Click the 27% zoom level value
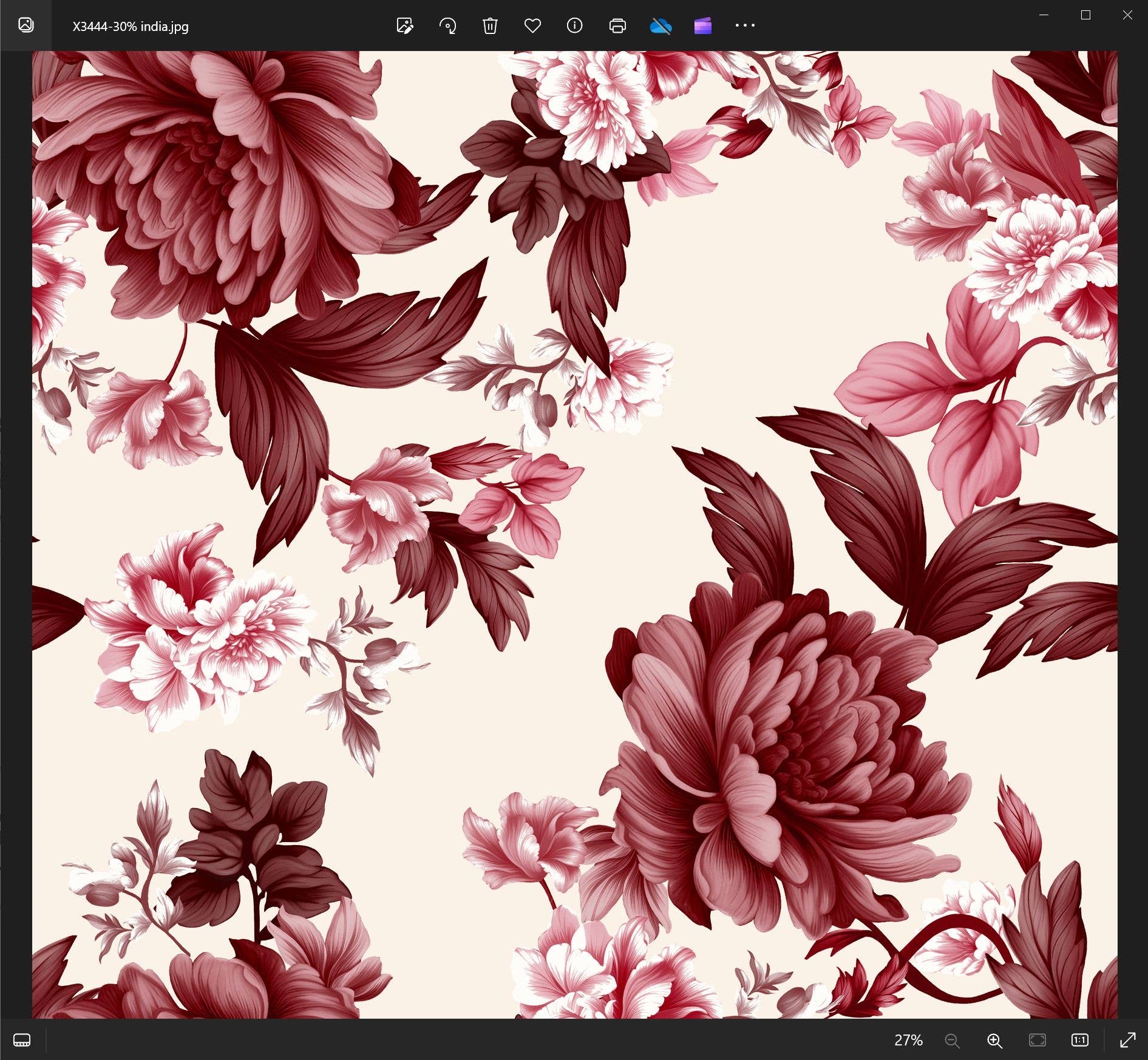 tap(908, 1041)
